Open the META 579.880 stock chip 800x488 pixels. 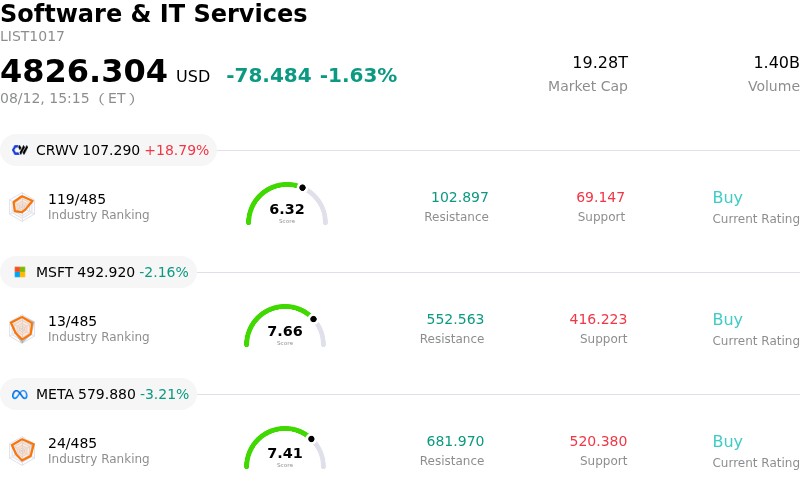click(x=98, y=394)
